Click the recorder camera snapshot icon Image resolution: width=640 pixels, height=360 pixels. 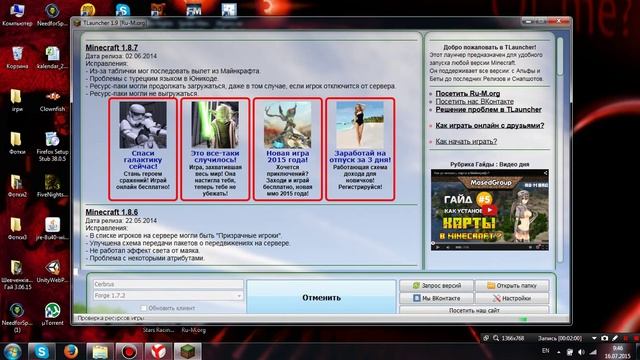604,338
